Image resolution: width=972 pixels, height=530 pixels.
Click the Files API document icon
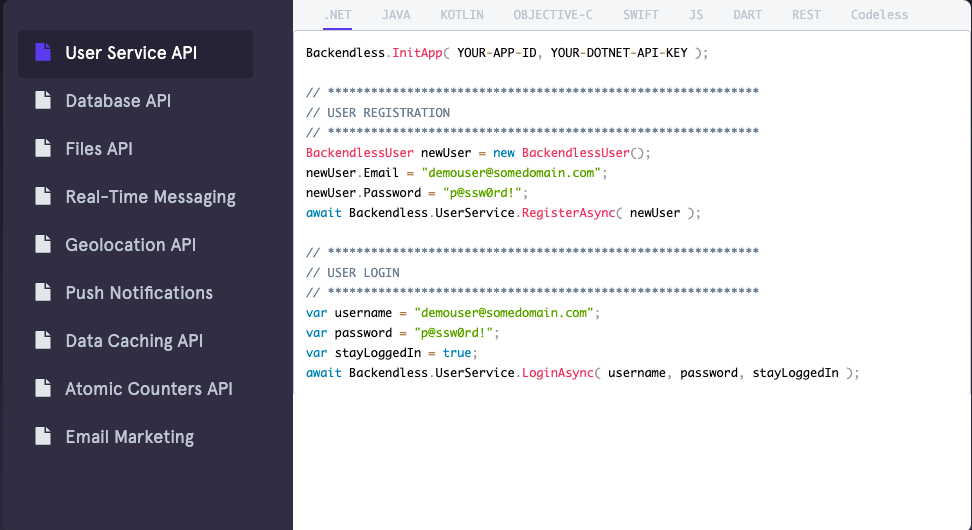click(43, 148)
